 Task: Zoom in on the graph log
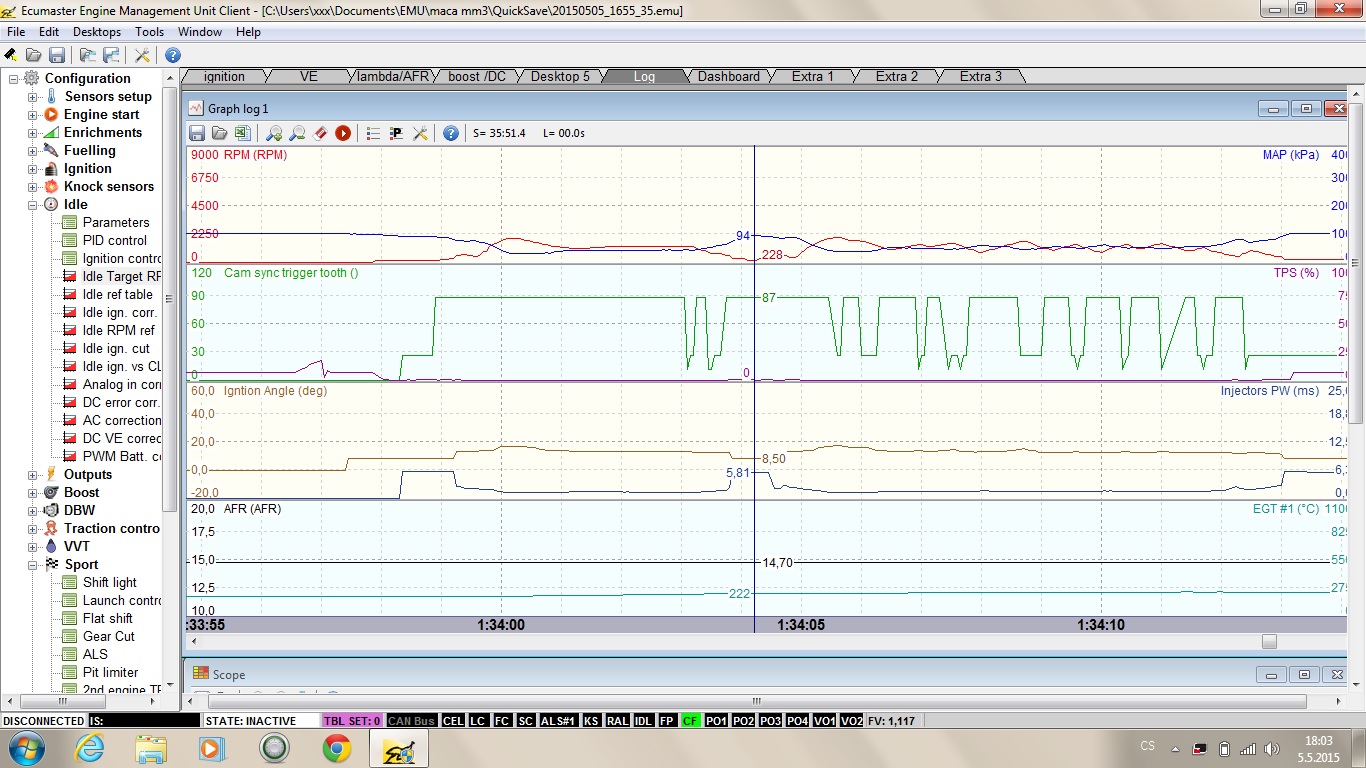[x=273, y=133]
